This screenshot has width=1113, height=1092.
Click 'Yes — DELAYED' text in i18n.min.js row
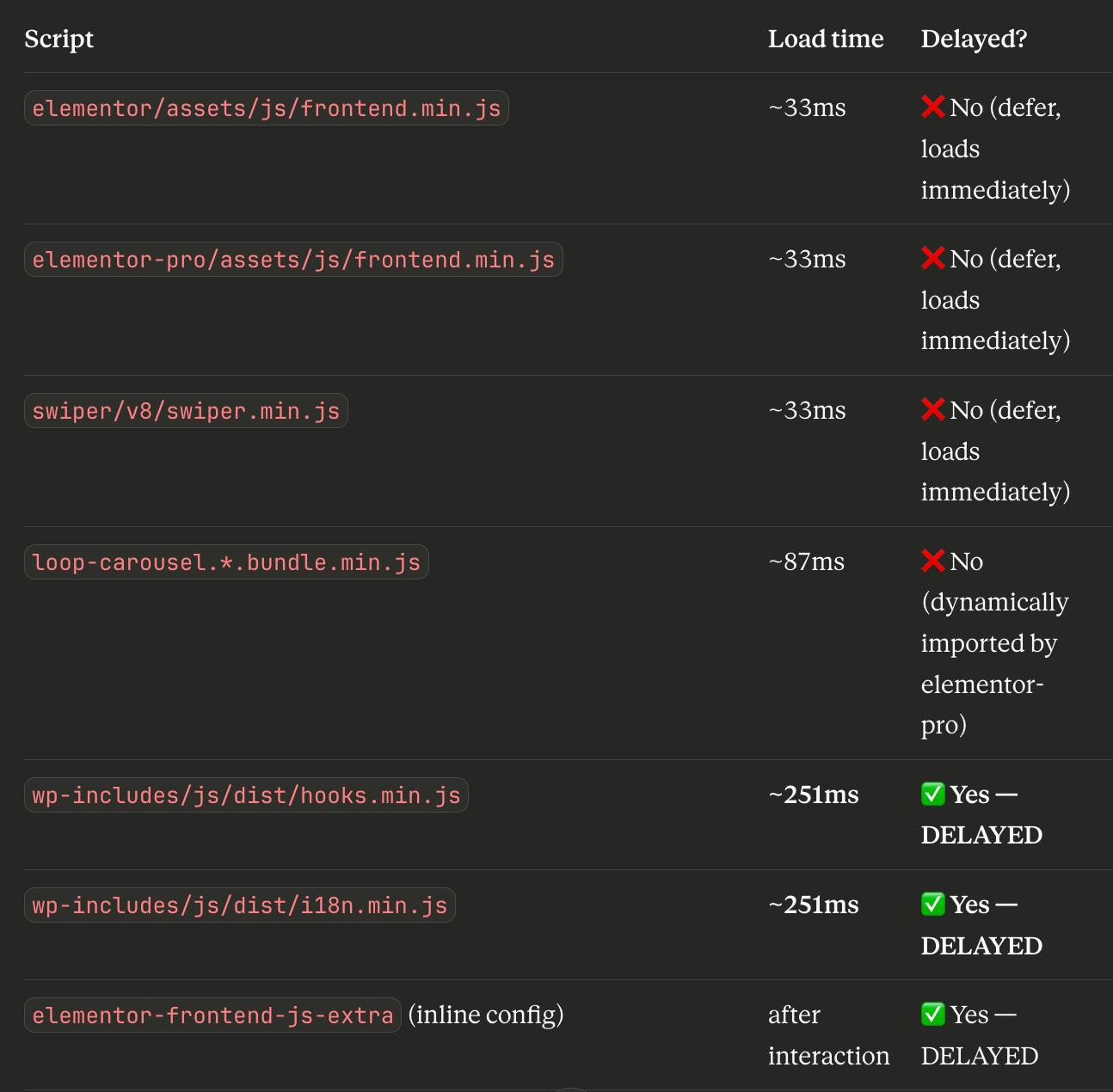click(x=981, y=925)
